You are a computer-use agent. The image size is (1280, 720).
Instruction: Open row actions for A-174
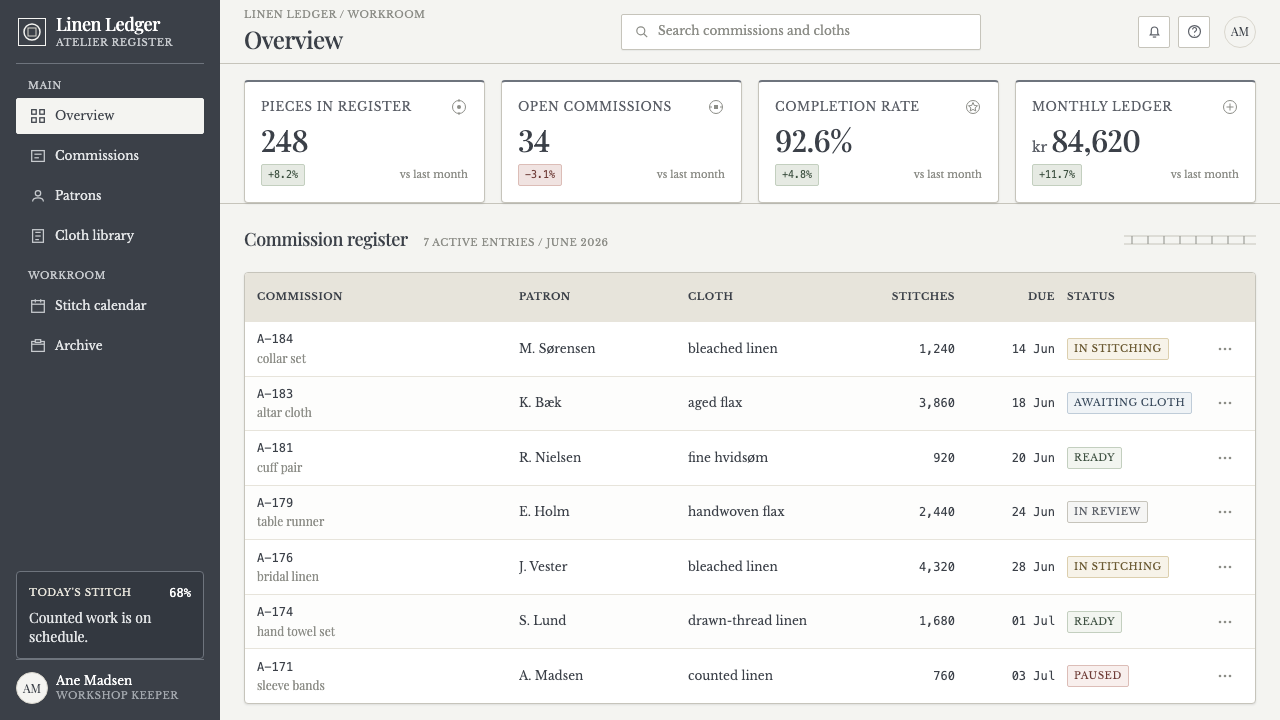[1225, 622]
